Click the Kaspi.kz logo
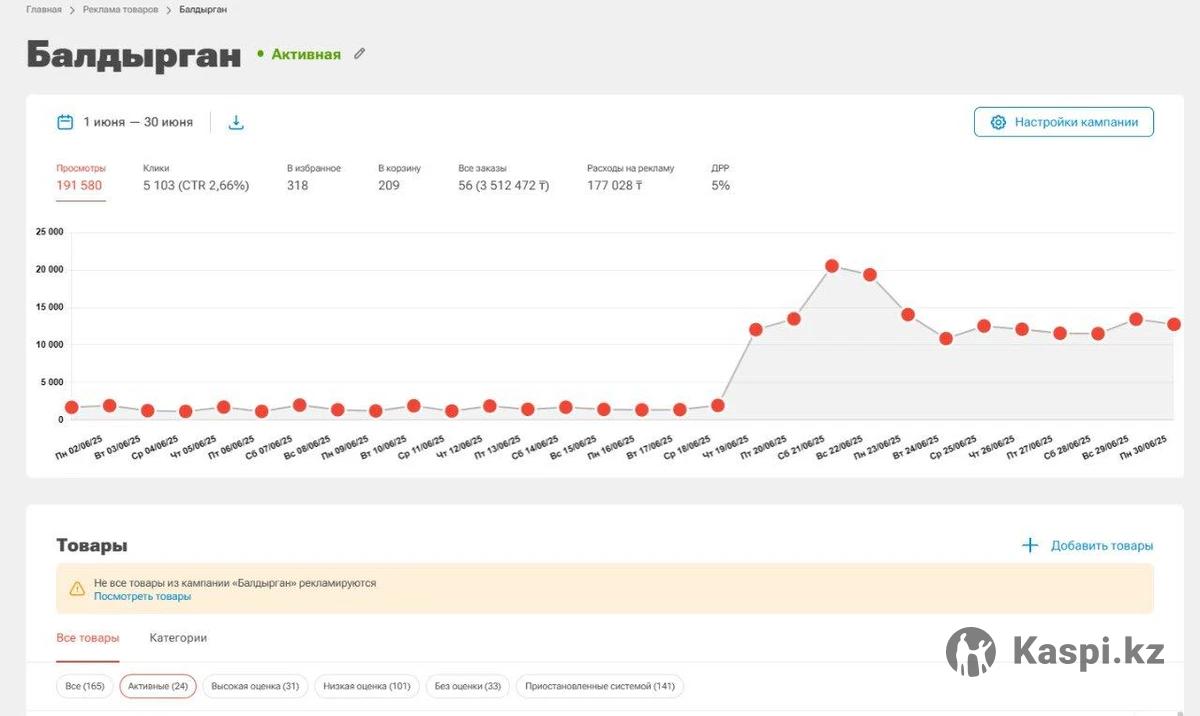This screenshot has height=716, width=1200. click(x=1055, y=652)
